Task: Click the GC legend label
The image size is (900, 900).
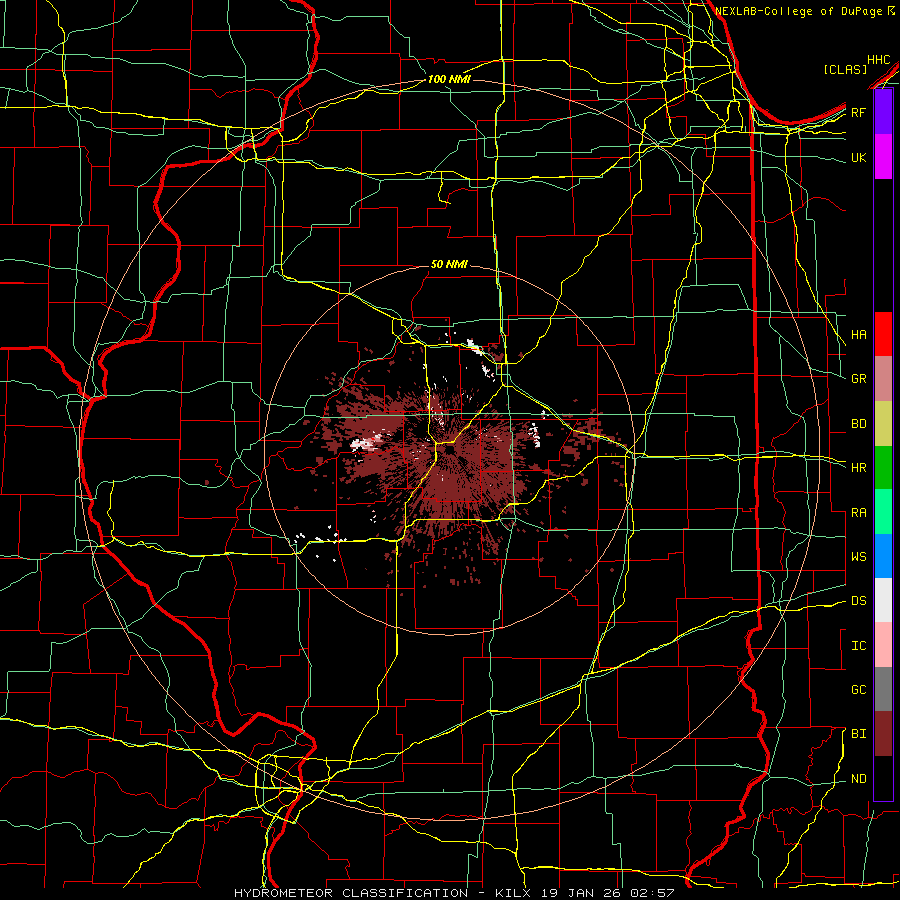Action: tap(859, 690)
